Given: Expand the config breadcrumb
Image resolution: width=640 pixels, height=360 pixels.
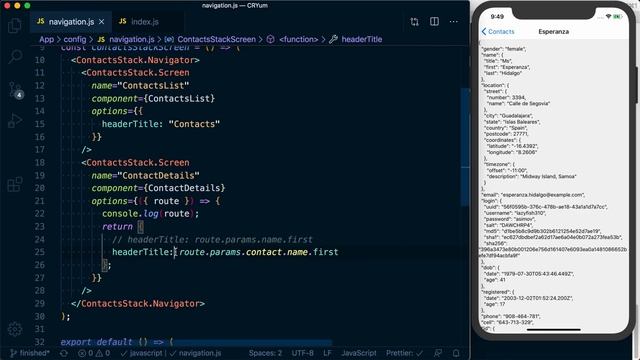Looking at the screenshot, I should pos(75,39).
